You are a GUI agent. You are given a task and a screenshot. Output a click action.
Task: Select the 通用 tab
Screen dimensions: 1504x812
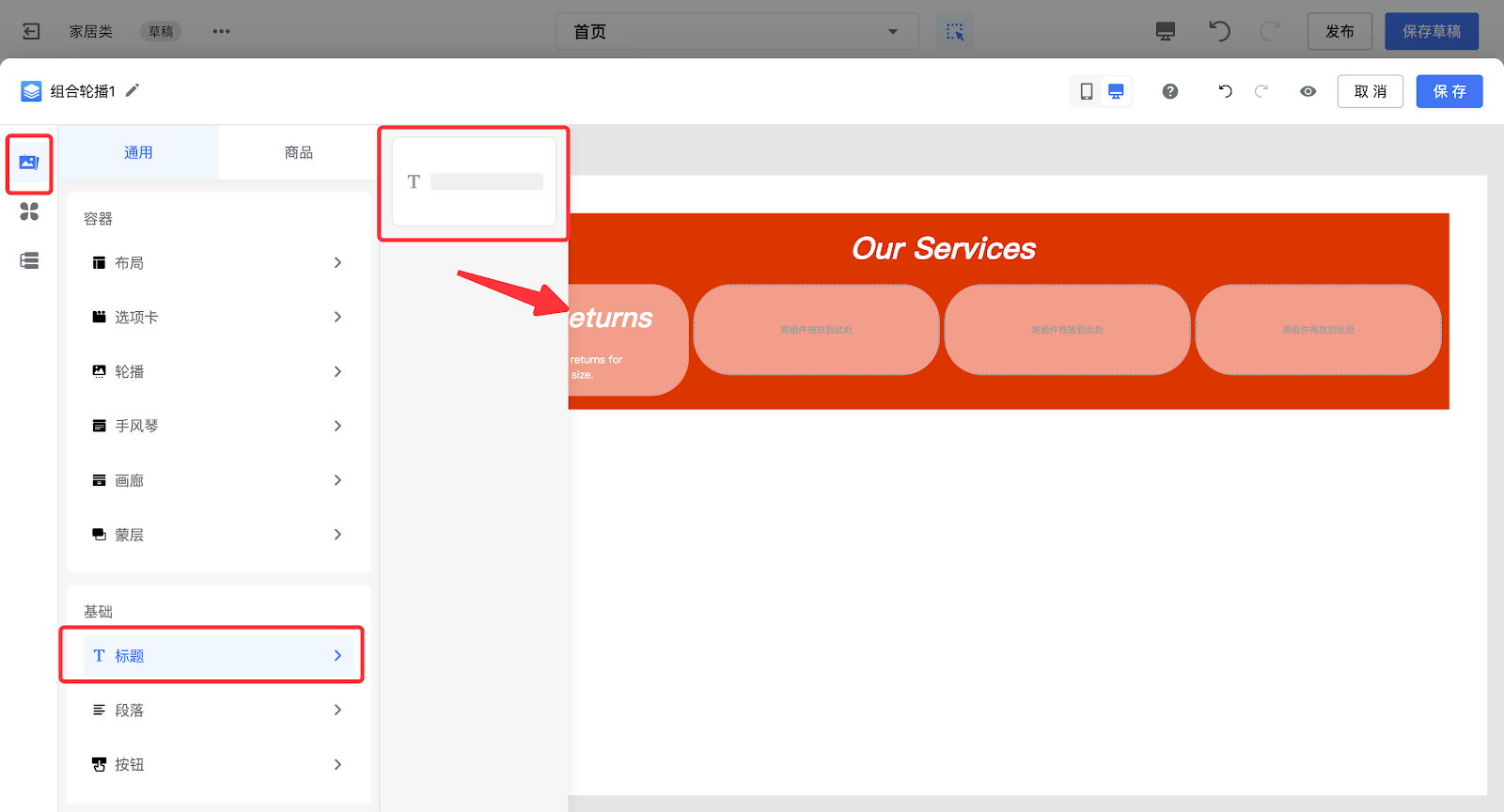pos(138,152)
